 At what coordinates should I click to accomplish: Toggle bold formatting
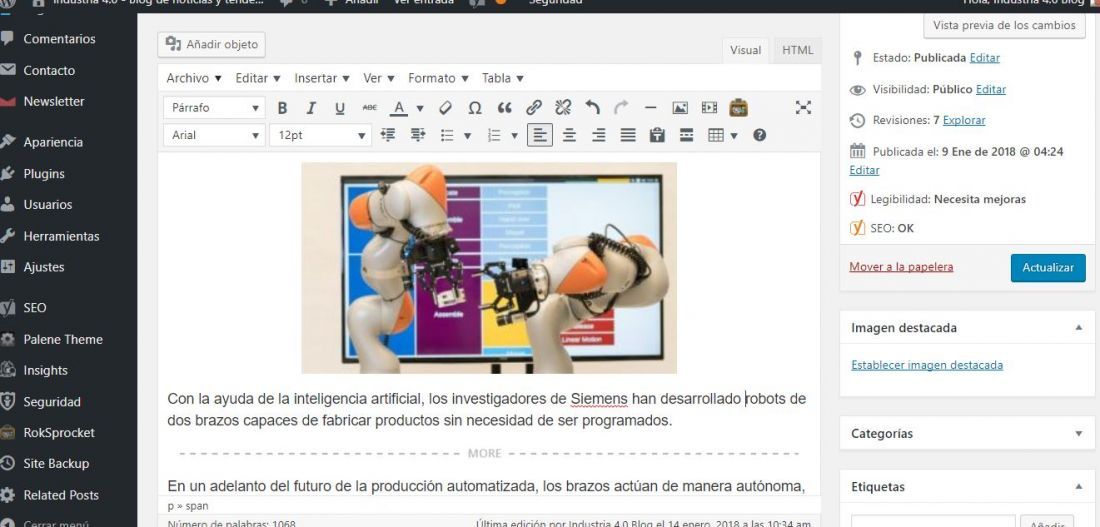283,108
